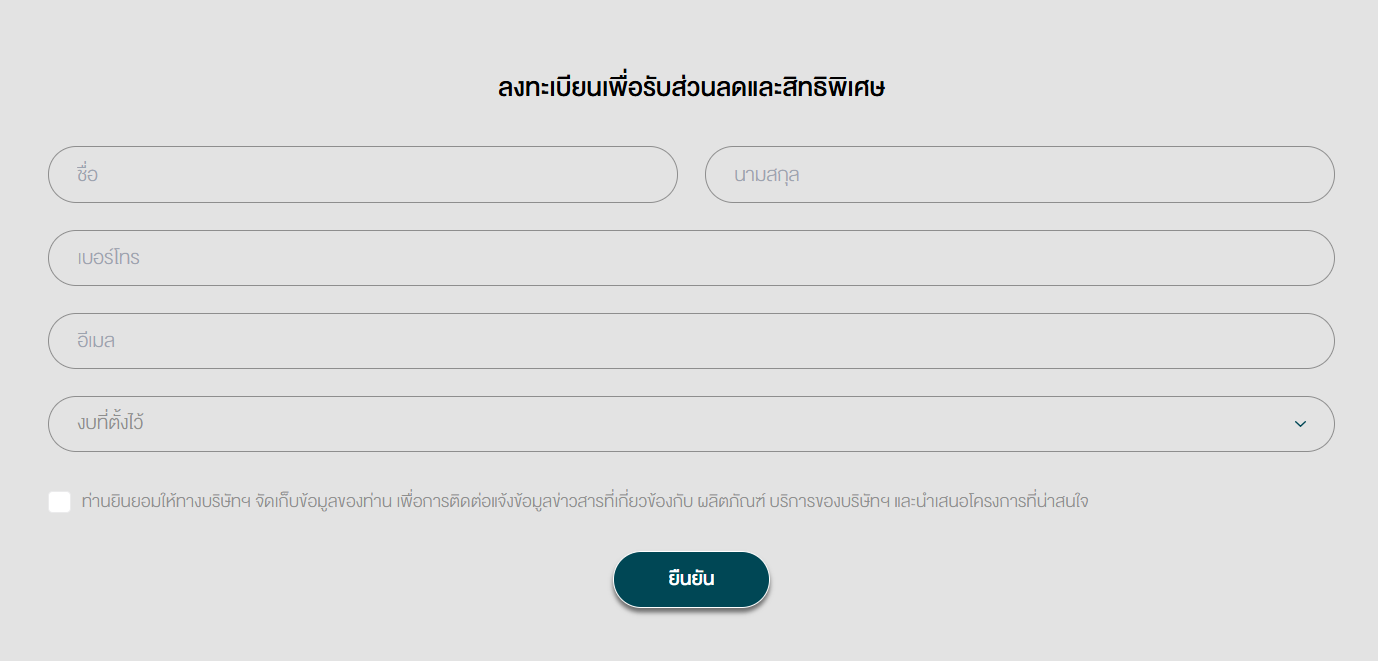Select the เบอร์โทร phone number field

pos(690,258)
